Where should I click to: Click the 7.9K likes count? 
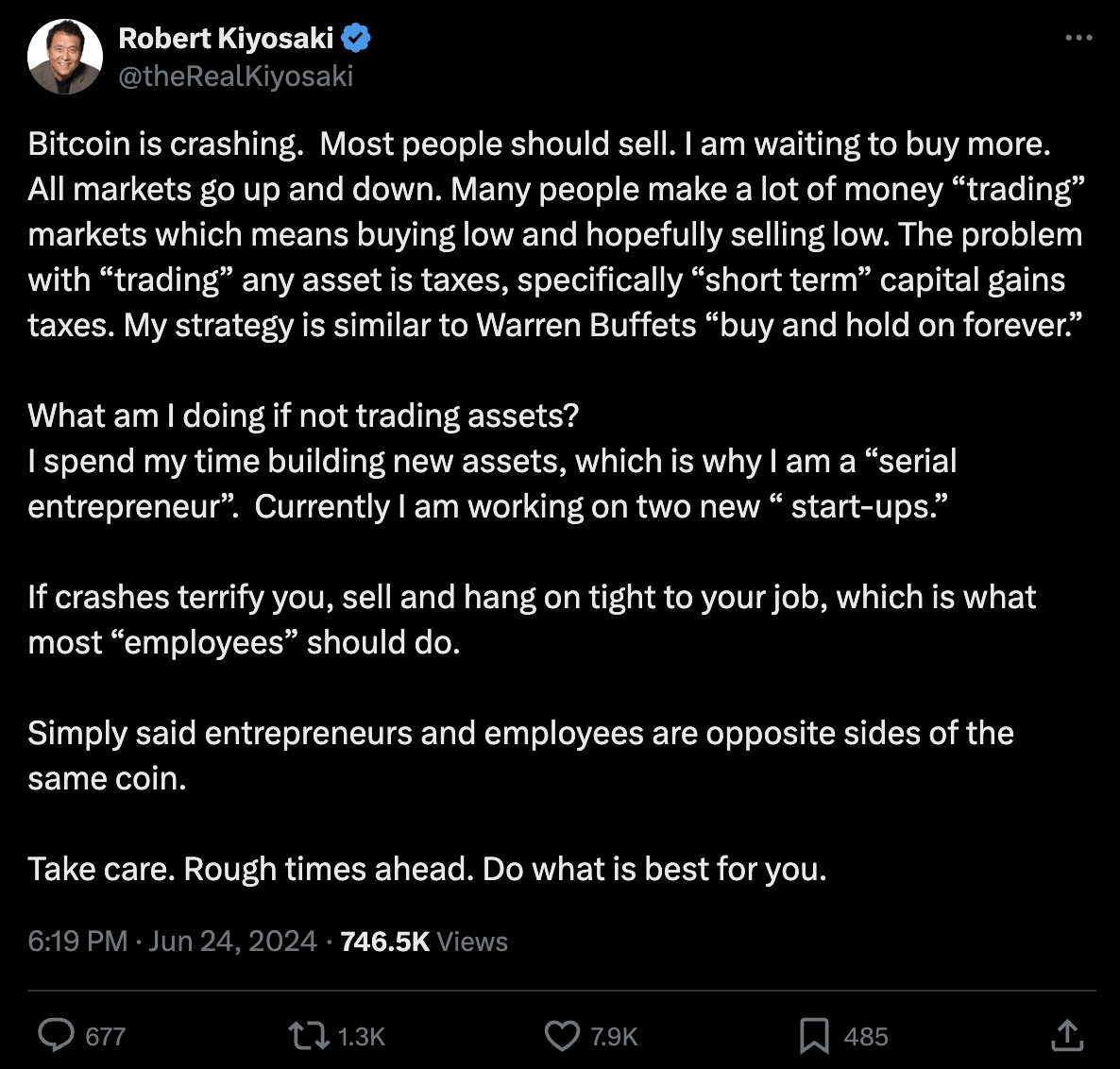(614, 1037)
